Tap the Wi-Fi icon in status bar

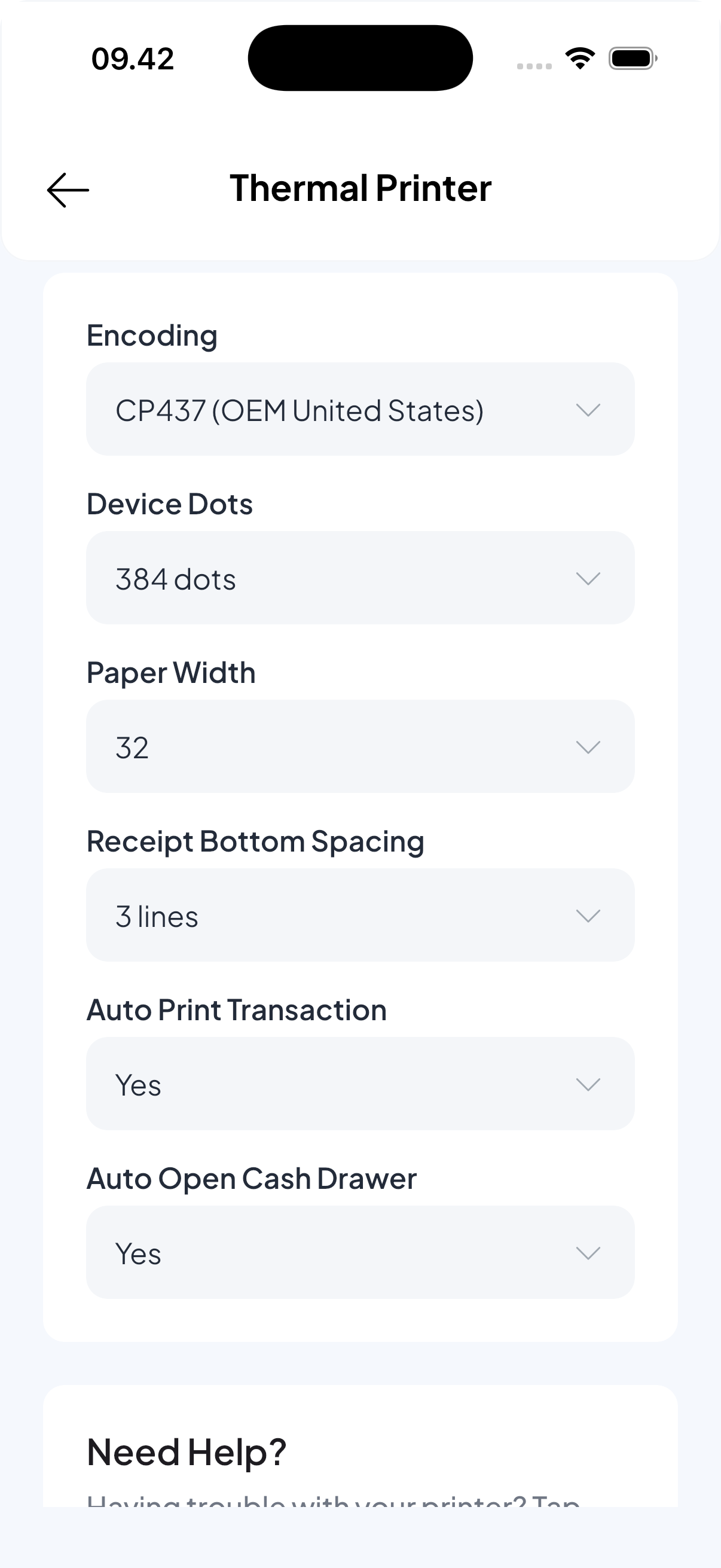coord(579,57)
